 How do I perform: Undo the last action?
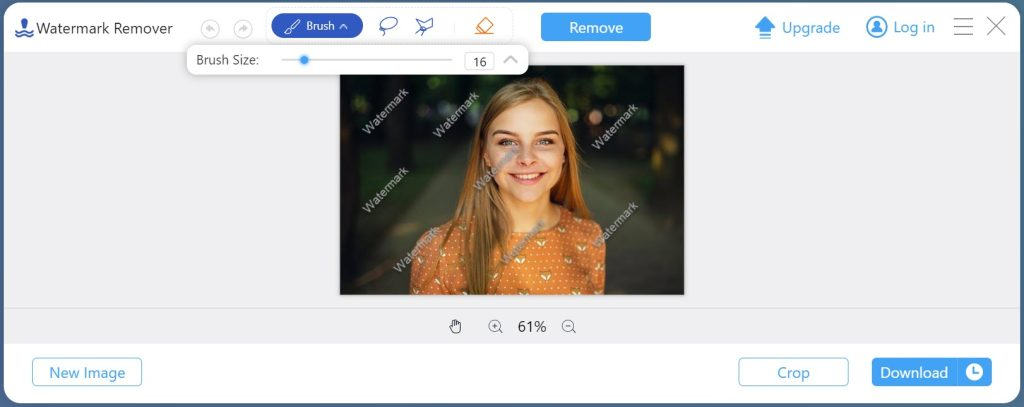(210, 28)
